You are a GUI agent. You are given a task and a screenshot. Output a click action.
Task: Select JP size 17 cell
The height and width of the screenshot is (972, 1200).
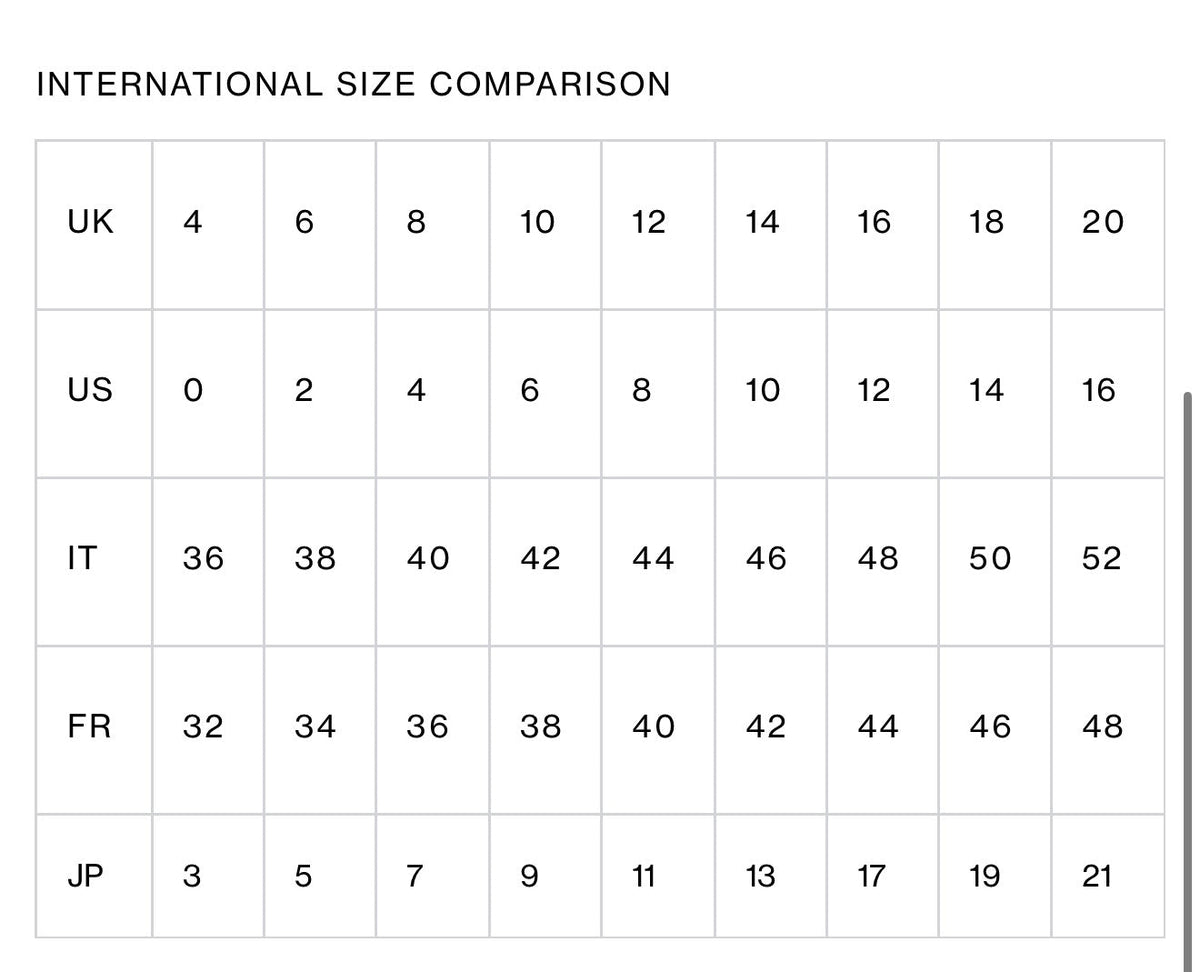click(x=883, y=876)
